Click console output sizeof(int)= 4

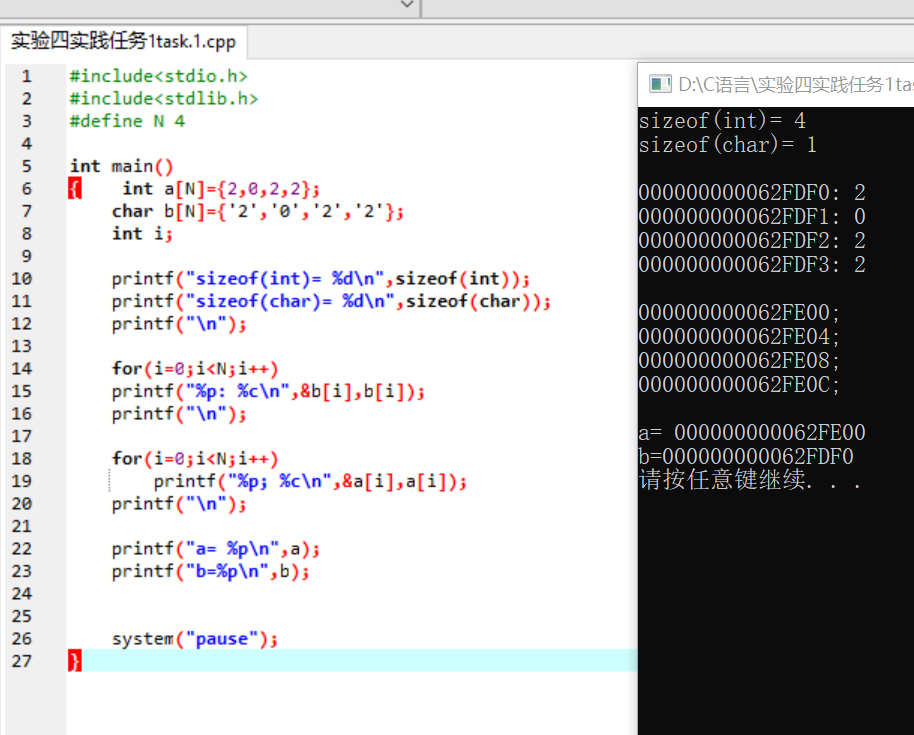(722, 121)
